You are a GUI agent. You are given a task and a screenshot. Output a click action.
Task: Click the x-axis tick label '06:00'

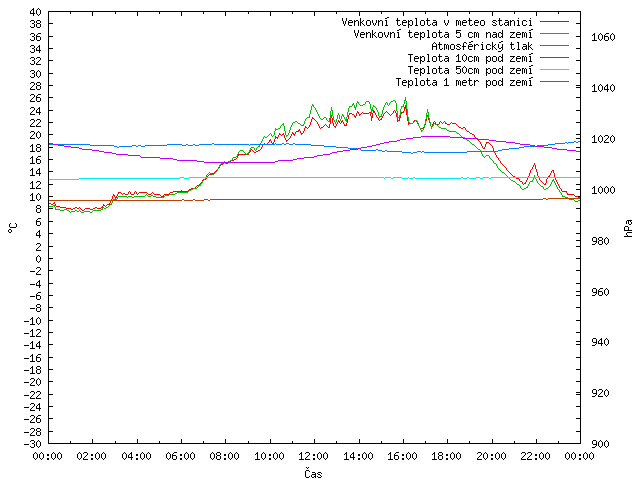pyautogui.click(x=180, y=456)
